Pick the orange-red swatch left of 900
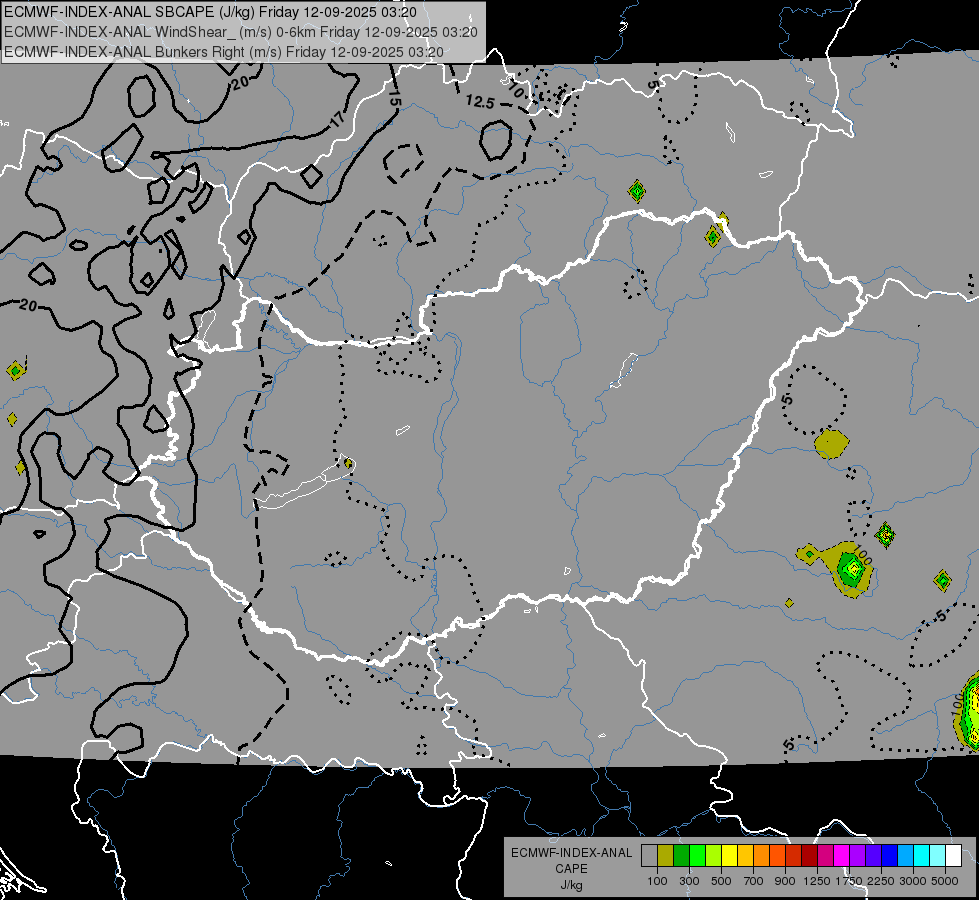 click(x=777, y=855)
